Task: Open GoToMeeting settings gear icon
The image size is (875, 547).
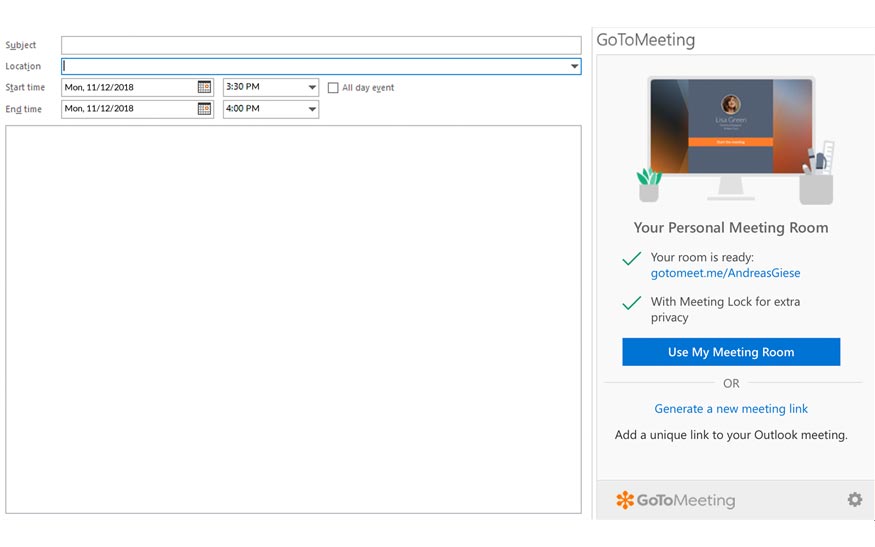Action: coord(854,500)
